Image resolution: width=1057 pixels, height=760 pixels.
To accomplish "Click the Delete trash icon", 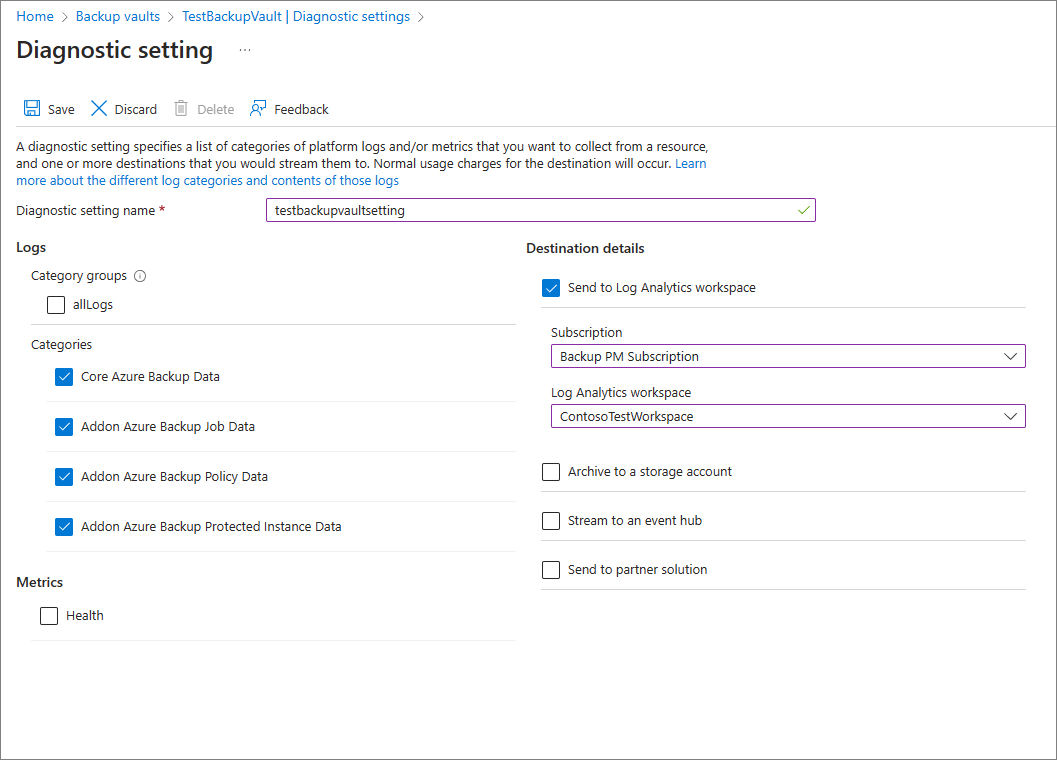I will 181,108.
